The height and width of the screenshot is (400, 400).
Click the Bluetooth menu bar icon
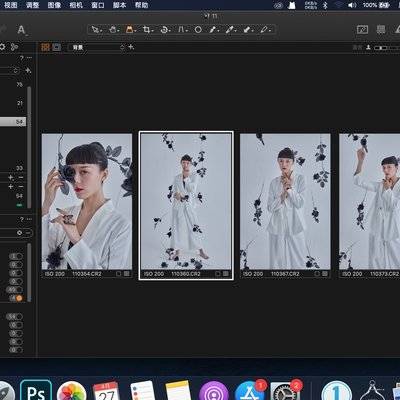point(325,5)
